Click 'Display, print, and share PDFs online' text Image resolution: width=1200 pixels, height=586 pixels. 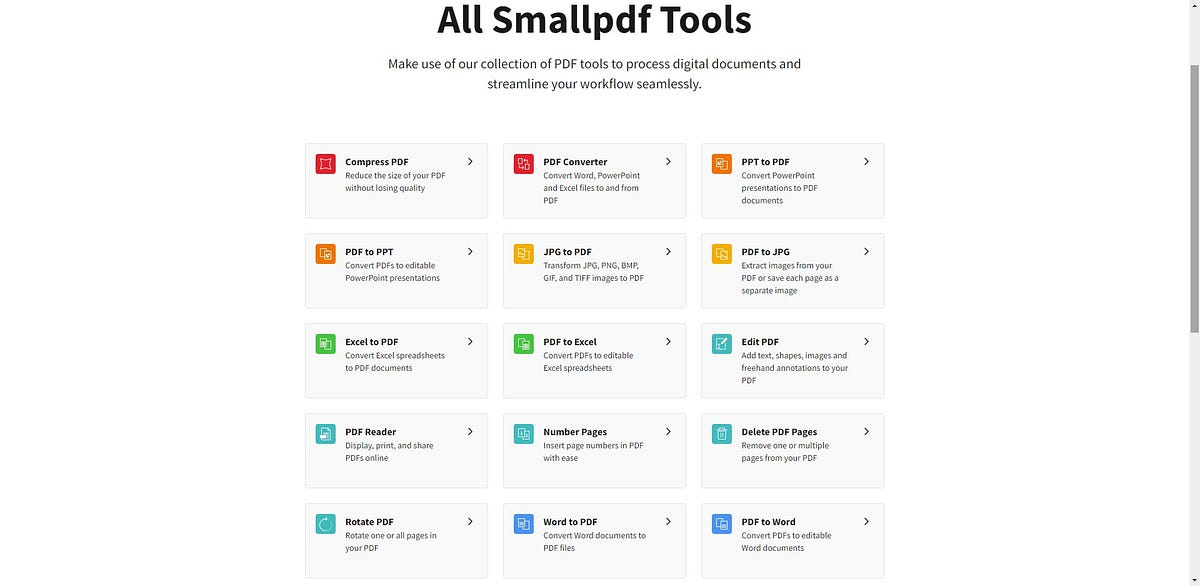tap(389, 452)
